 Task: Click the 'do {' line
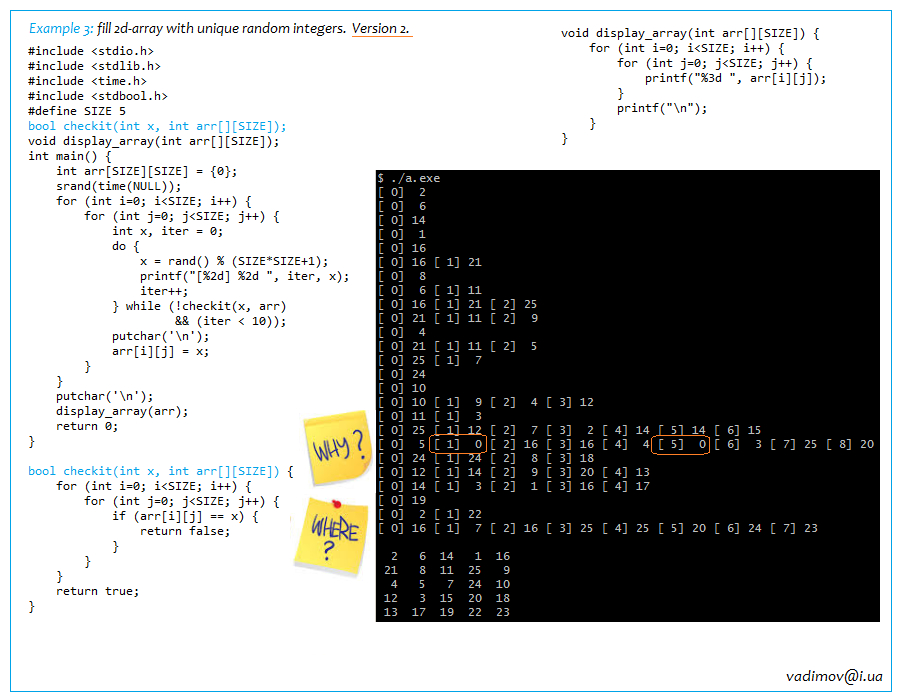(x=125, y=246)
